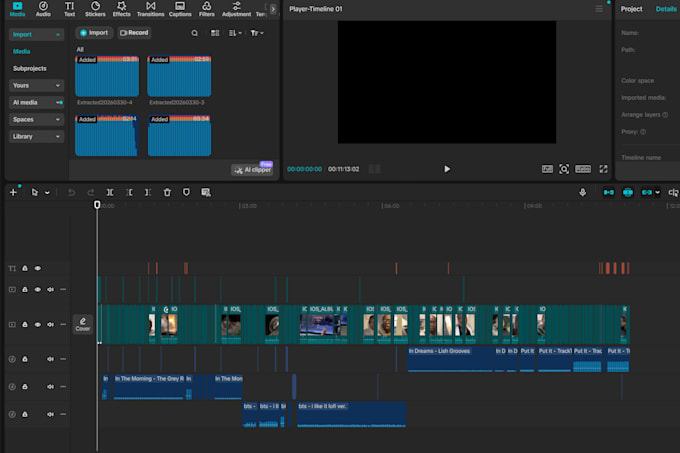Show more top tabs with the chevron
680x453 pixels.
[x=273, y=9]
